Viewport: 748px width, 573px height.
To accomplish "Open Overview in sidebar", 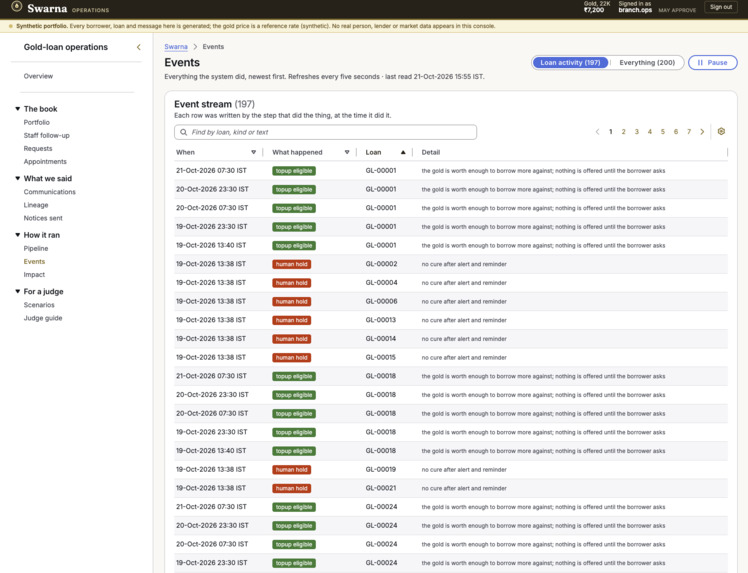I will (x=39, y=76).
